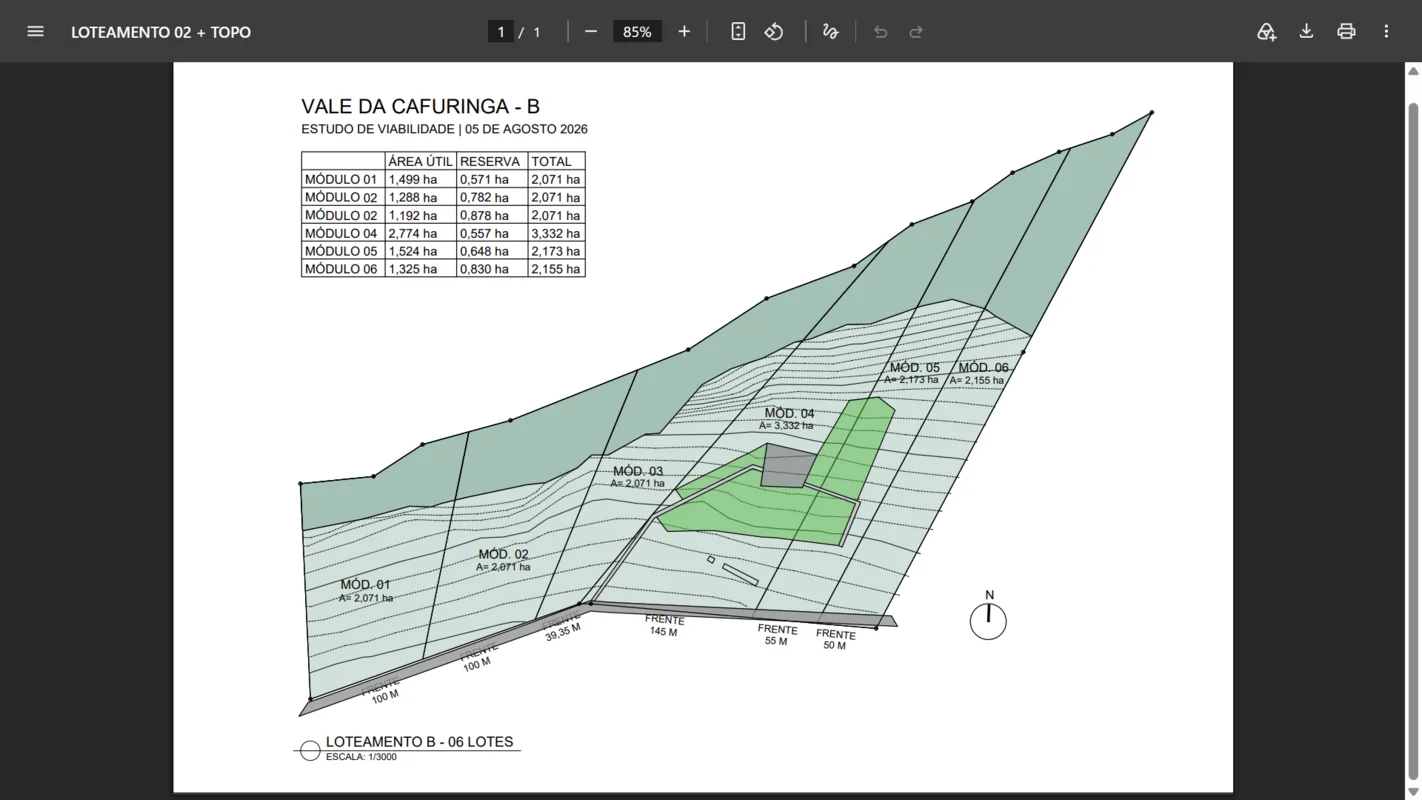Click the MÓDULO 06 table row label

click(x=341, y=269)
